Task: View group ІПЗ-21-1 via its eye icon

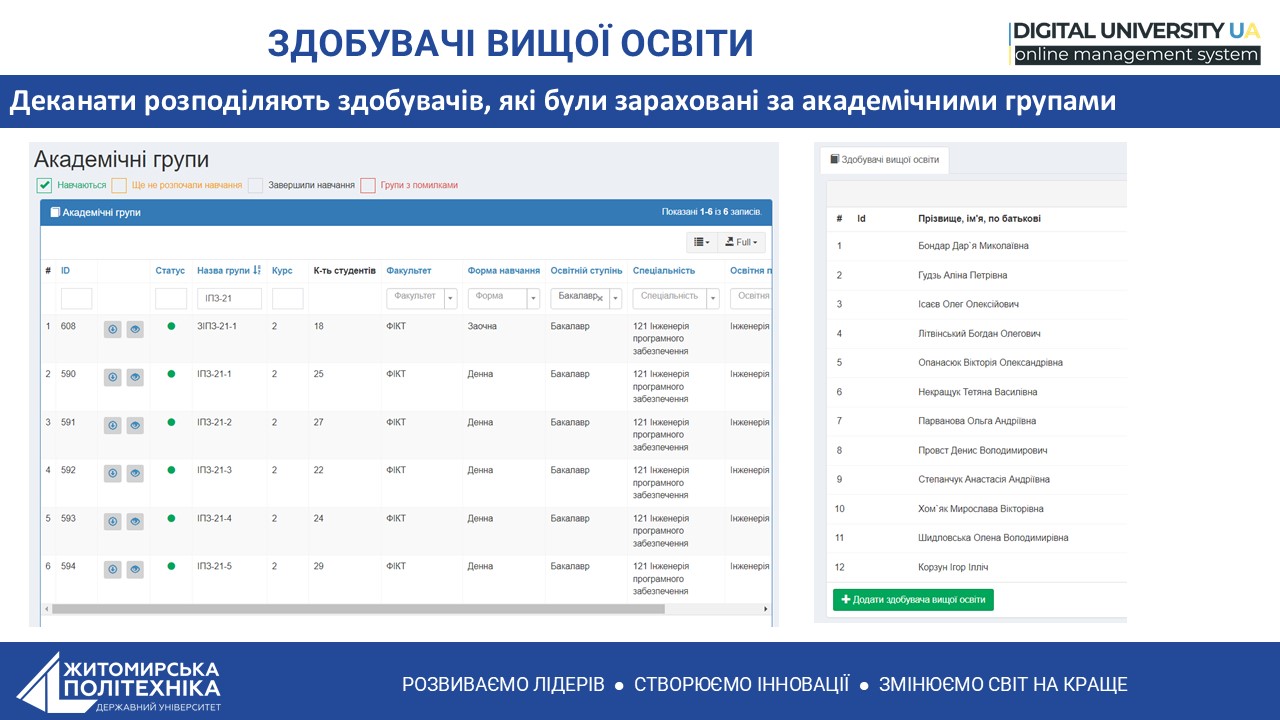Action: (135, 378)
